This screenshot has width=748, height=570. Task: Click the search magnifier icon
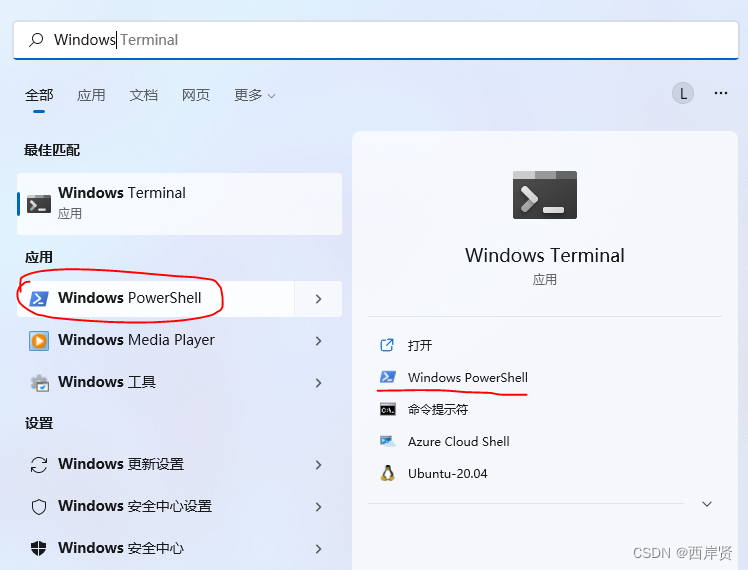[36, 40]
